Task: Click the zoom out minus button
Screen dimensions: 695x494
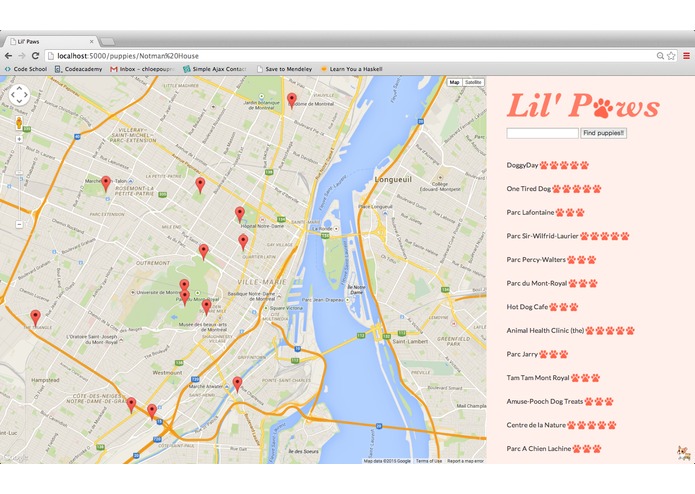Action: tap(19, 224)
